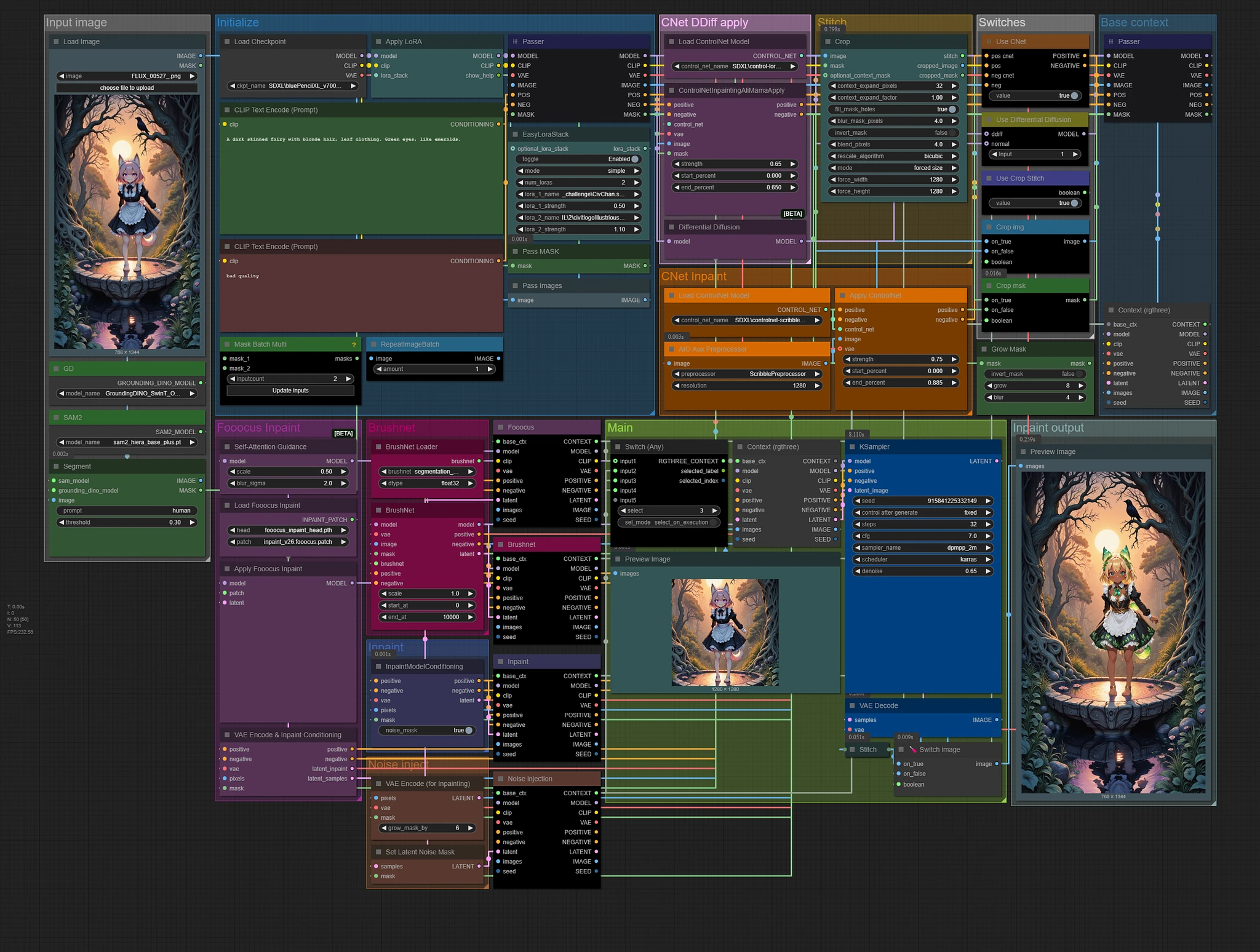1260x952 pixels.
Task: Open GroundingDINO model_name dropdown in GD node
Action: [127, 394]
